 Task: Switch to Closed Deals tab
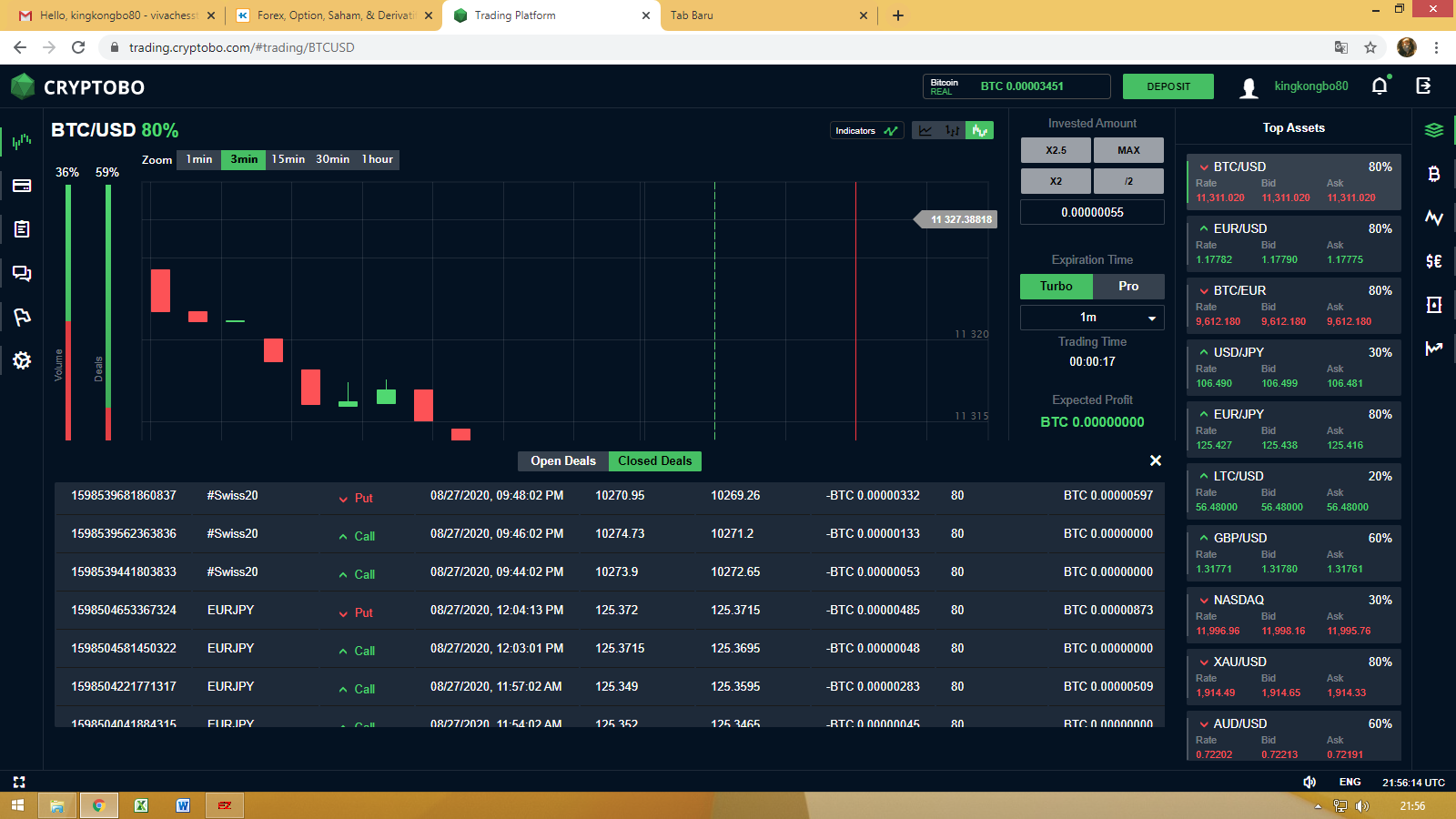pos(655,460)
